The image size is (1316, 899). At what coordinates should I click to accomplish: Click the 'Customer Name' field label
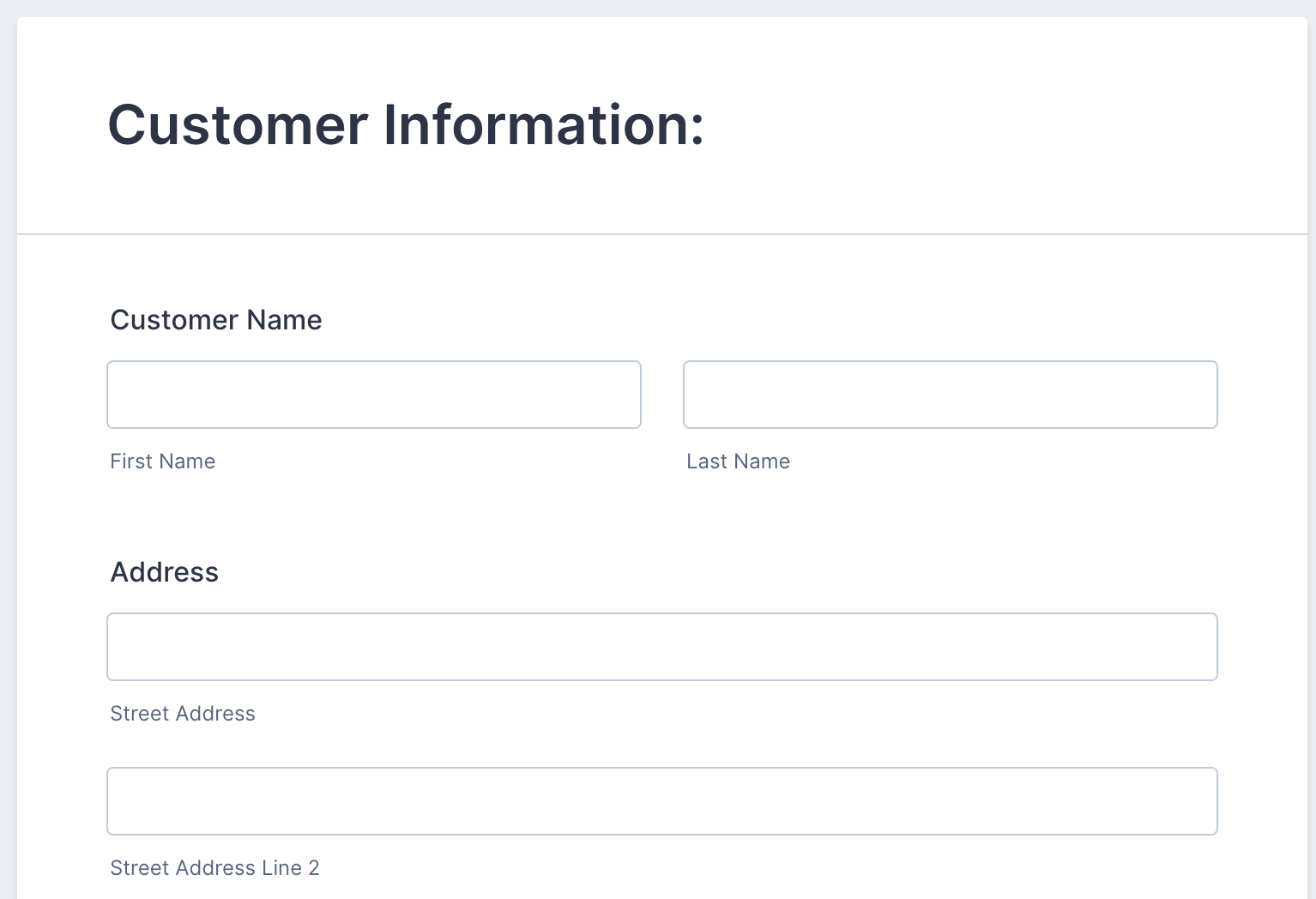click(216, 320)
